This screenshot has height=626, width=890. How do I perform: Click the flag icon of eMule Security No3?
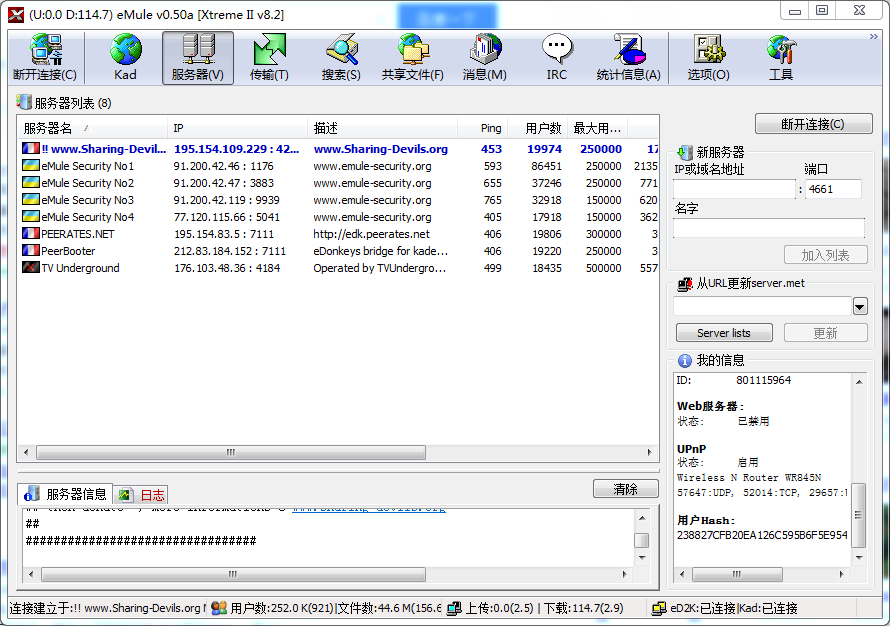click(31, 199)
